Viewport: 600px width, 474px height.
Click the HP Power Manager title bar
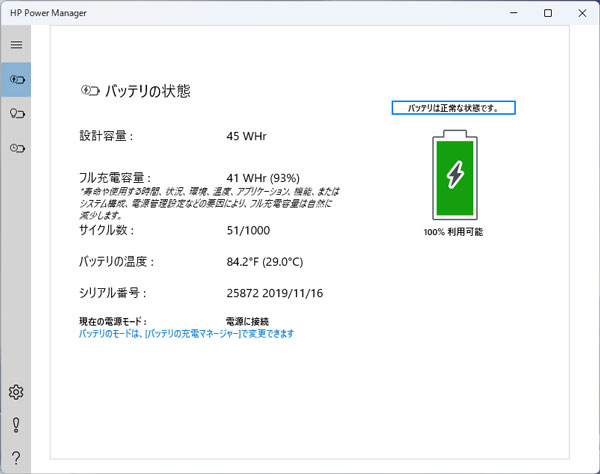250,12
